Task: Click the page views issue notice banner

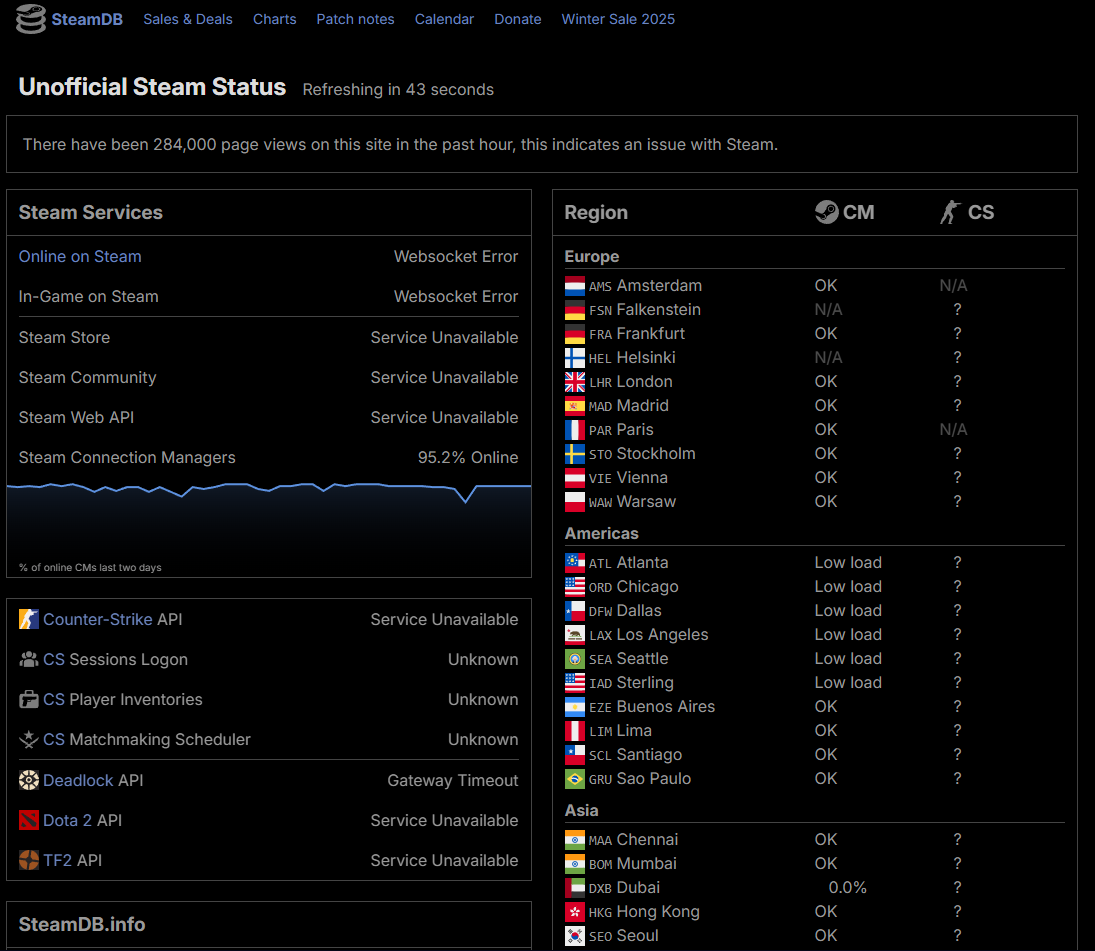Action: point(542,144)
